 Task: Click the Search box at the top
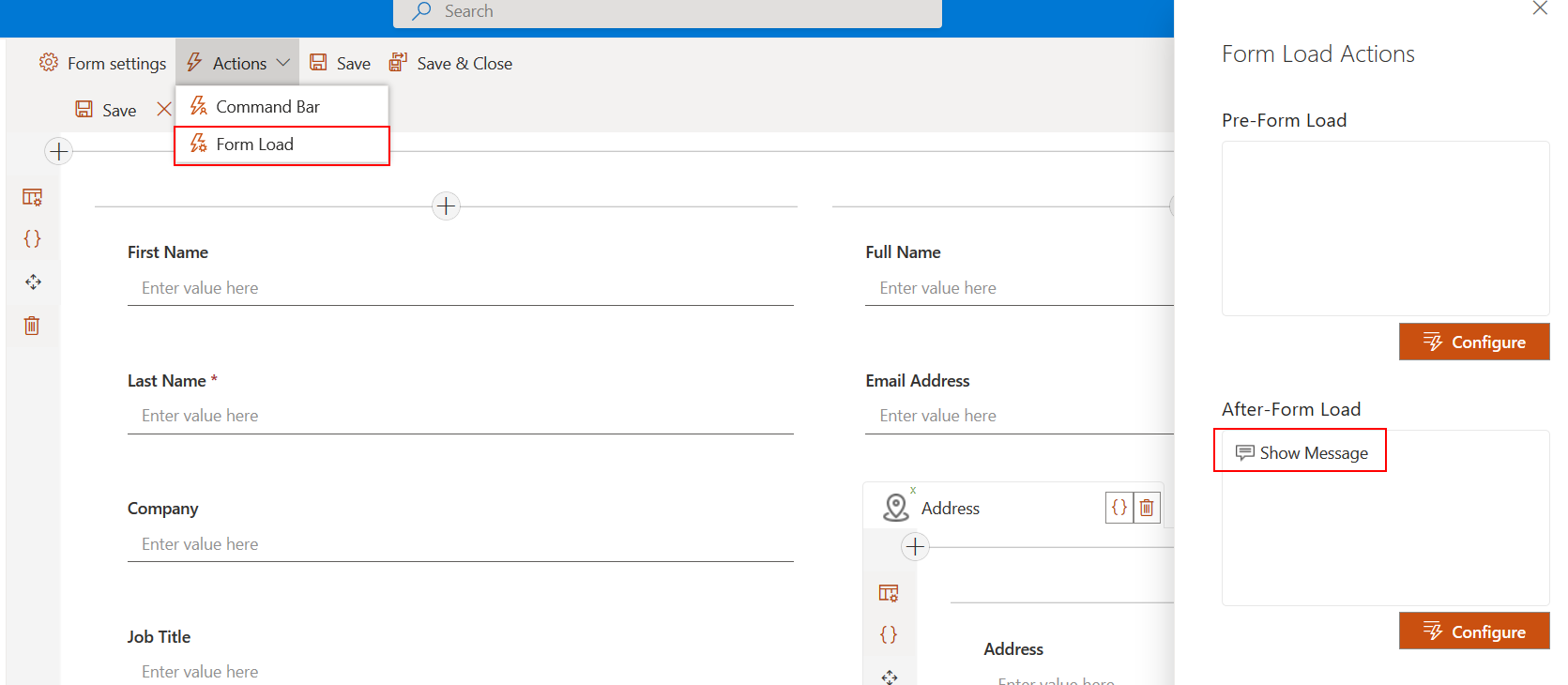pos(667,12)
